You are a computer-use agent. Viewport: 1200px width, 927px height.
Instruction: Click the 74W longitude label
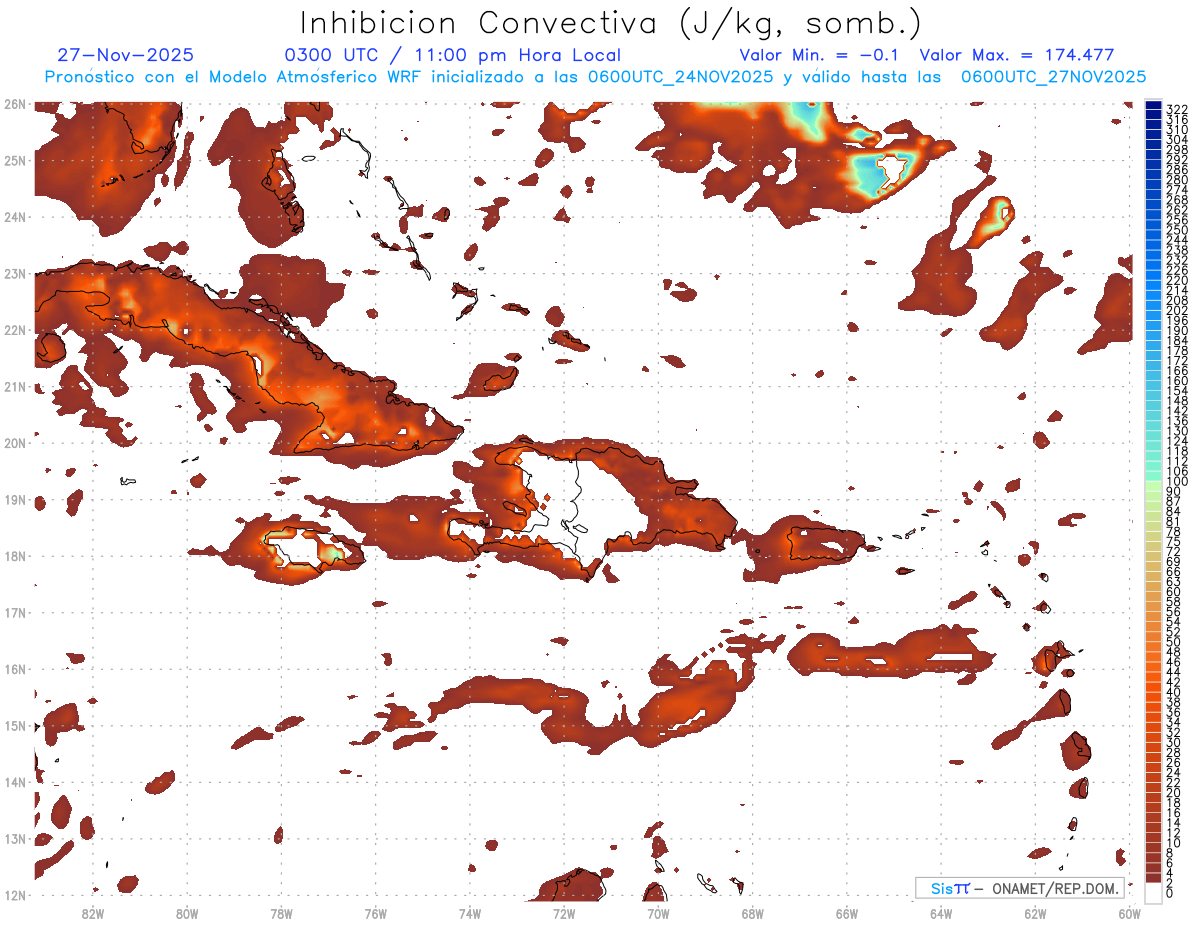[x=469, y=913]
